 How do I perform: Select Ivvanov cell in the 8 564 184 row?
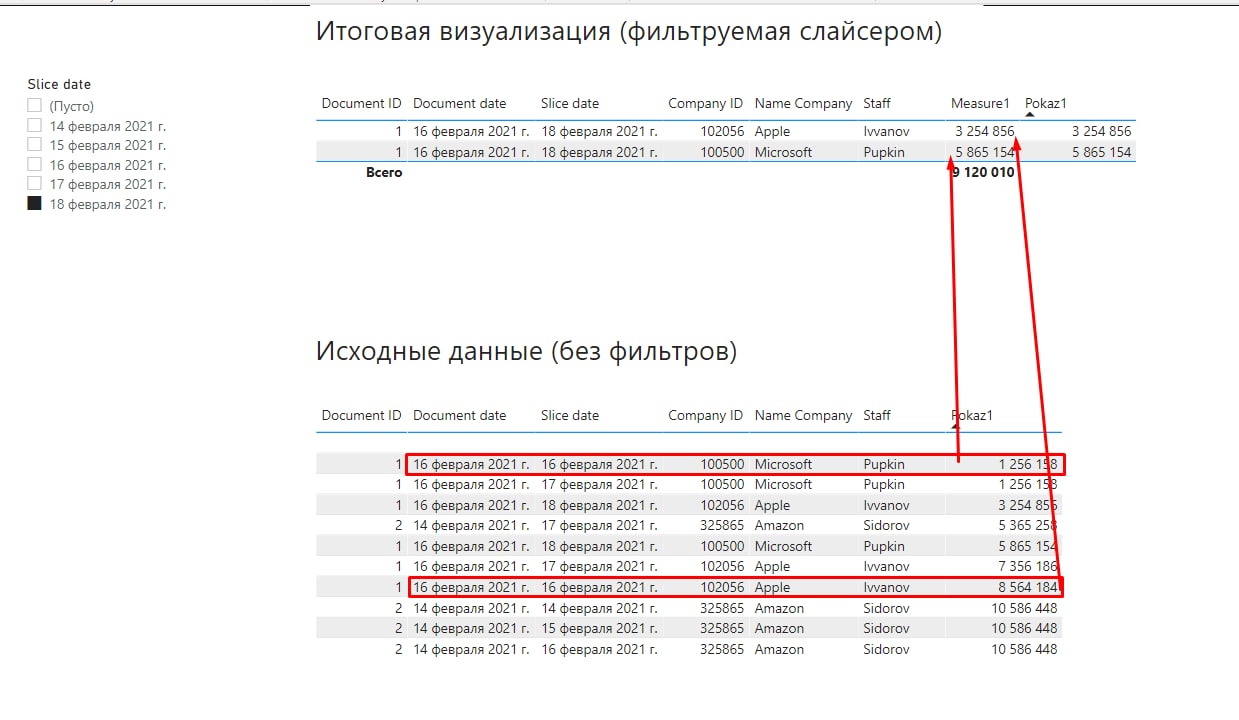(887, 587)
